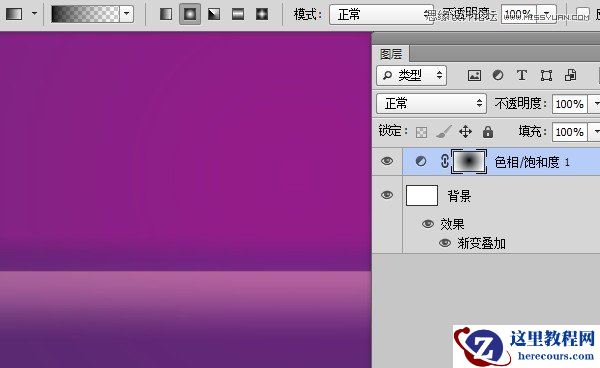
Task: Click the layer mask link chain icon
Action: [444, 161]
